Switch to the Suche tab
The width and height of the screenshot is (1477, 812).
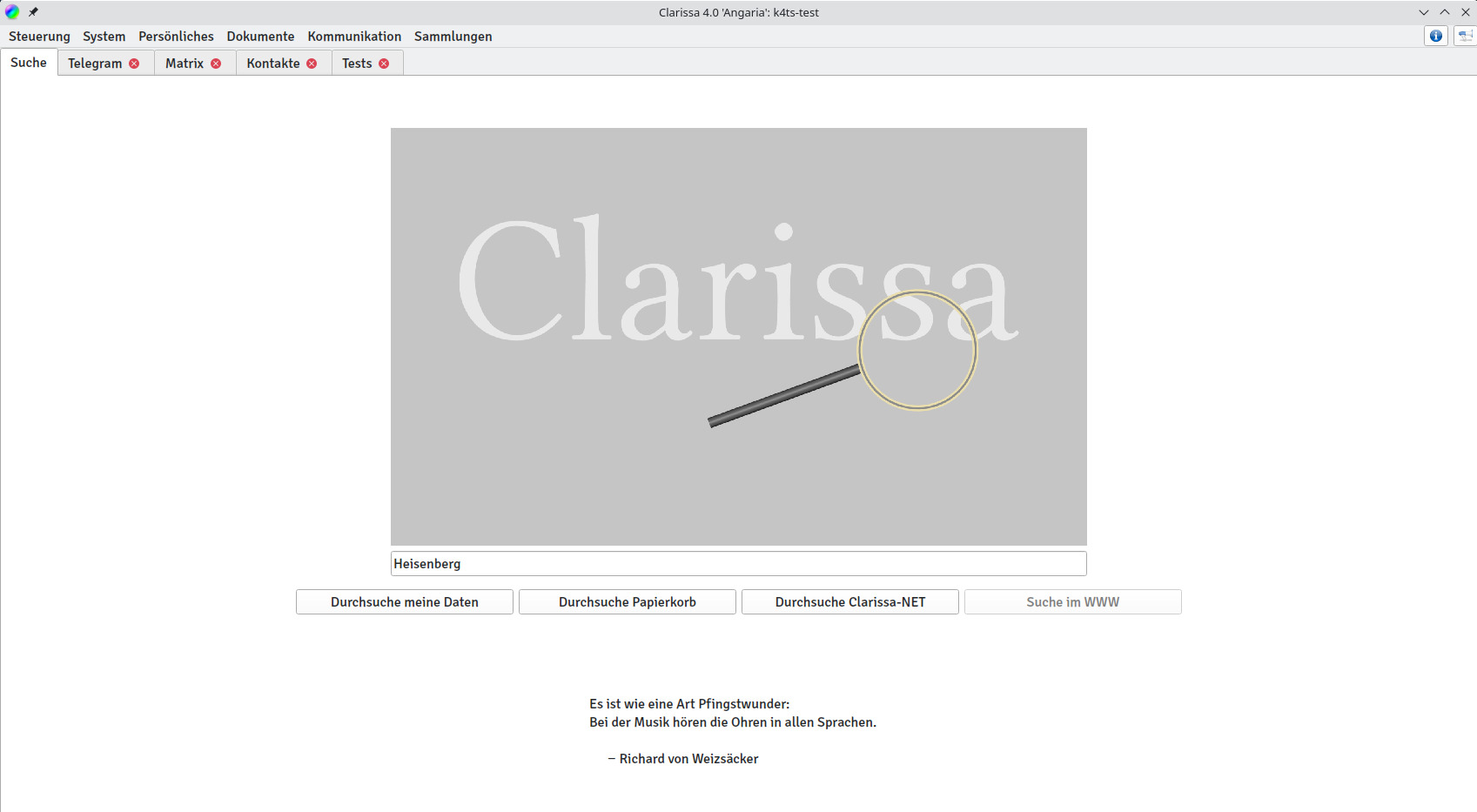tap(29, 63)
